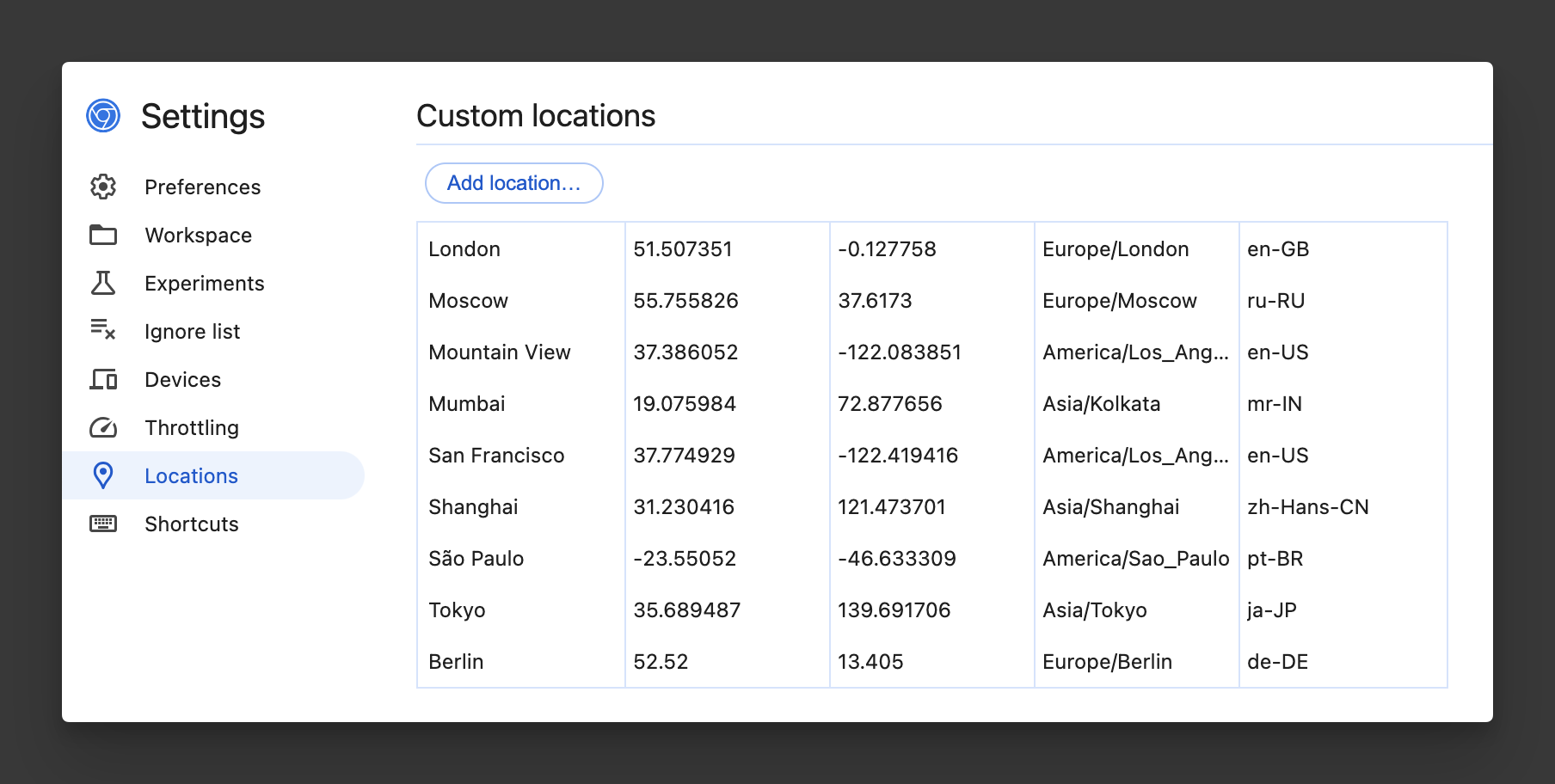
Task: Select the Shanghai location name
Action: (x=473, y=507)
